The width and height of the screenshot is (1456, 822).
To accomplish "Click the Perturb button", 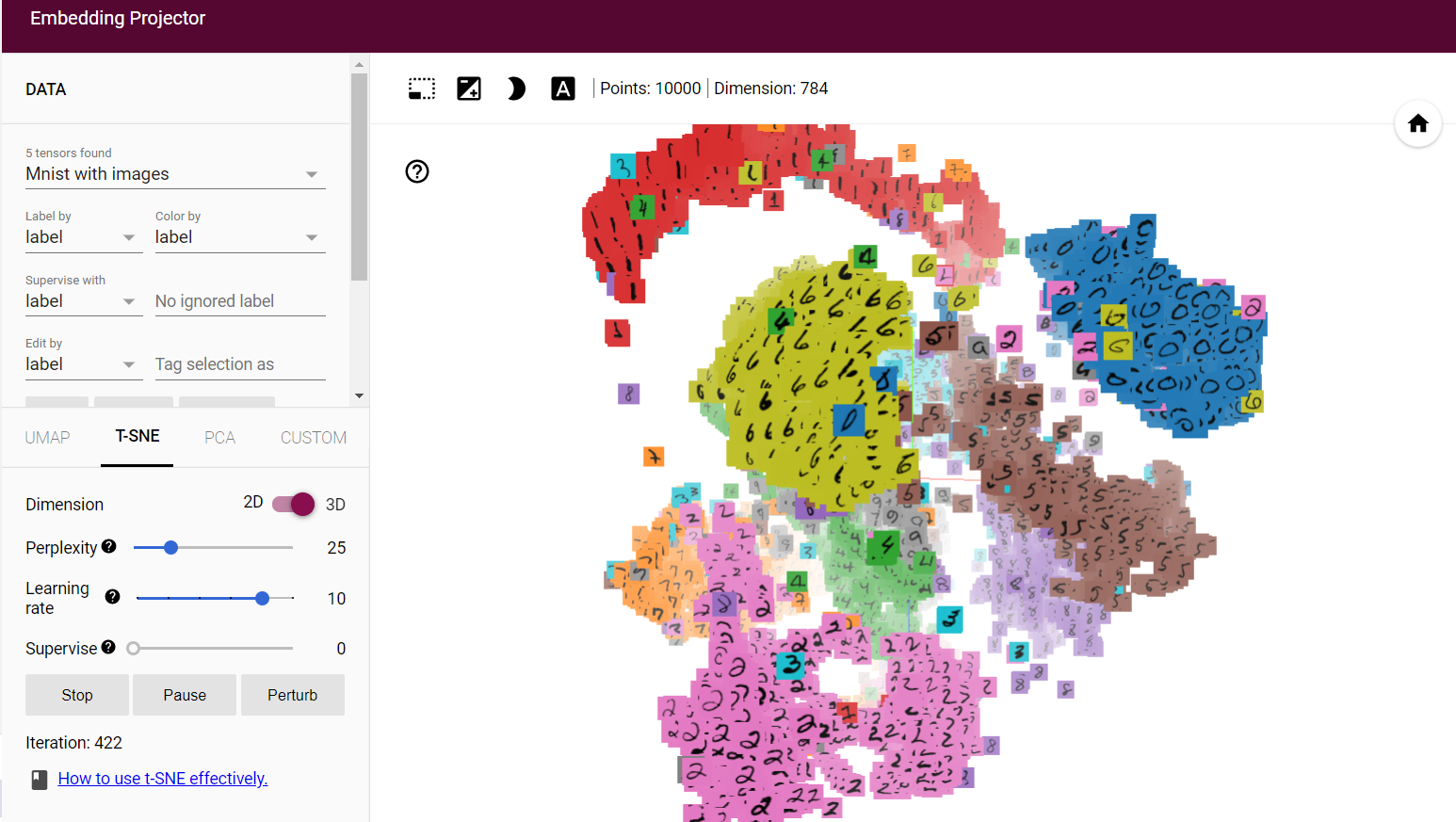I will [x=293, y=695].
